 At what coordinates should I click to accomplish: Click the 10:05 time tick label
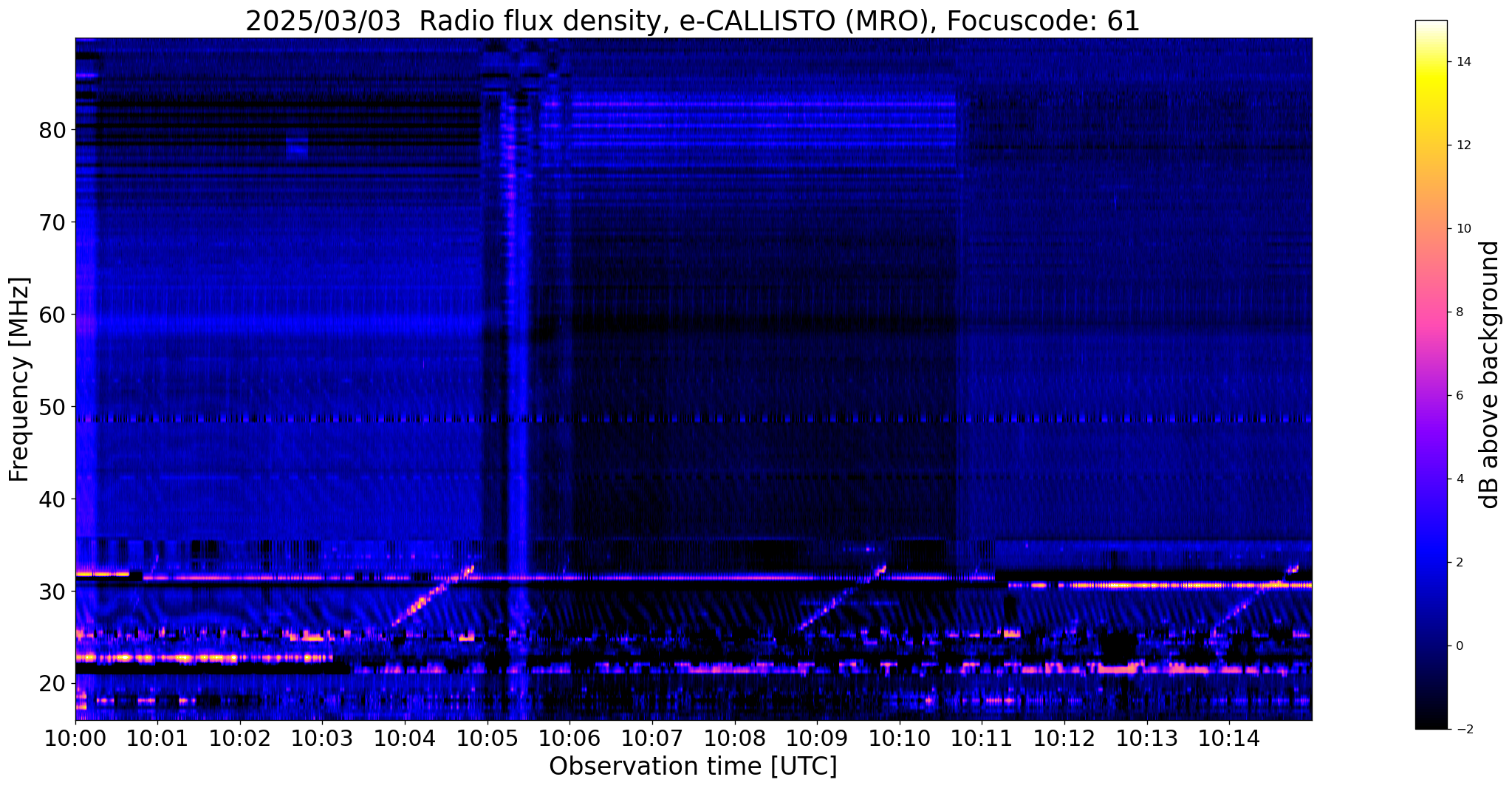click(488, 739)
